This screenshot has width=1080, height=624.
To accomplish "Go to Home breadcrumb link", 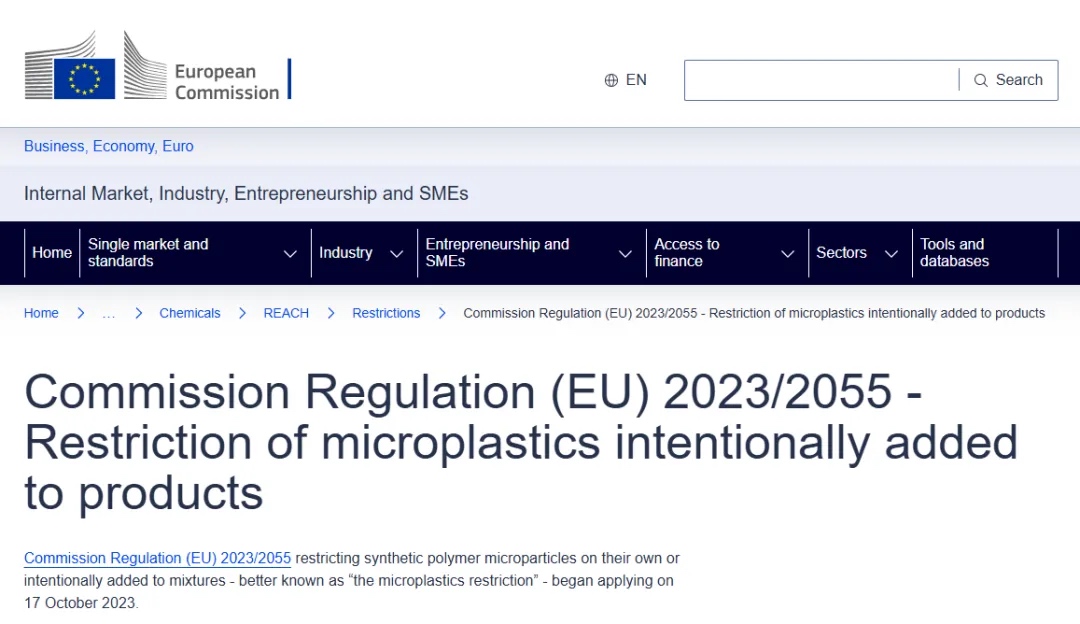I will tap(41, 313).
